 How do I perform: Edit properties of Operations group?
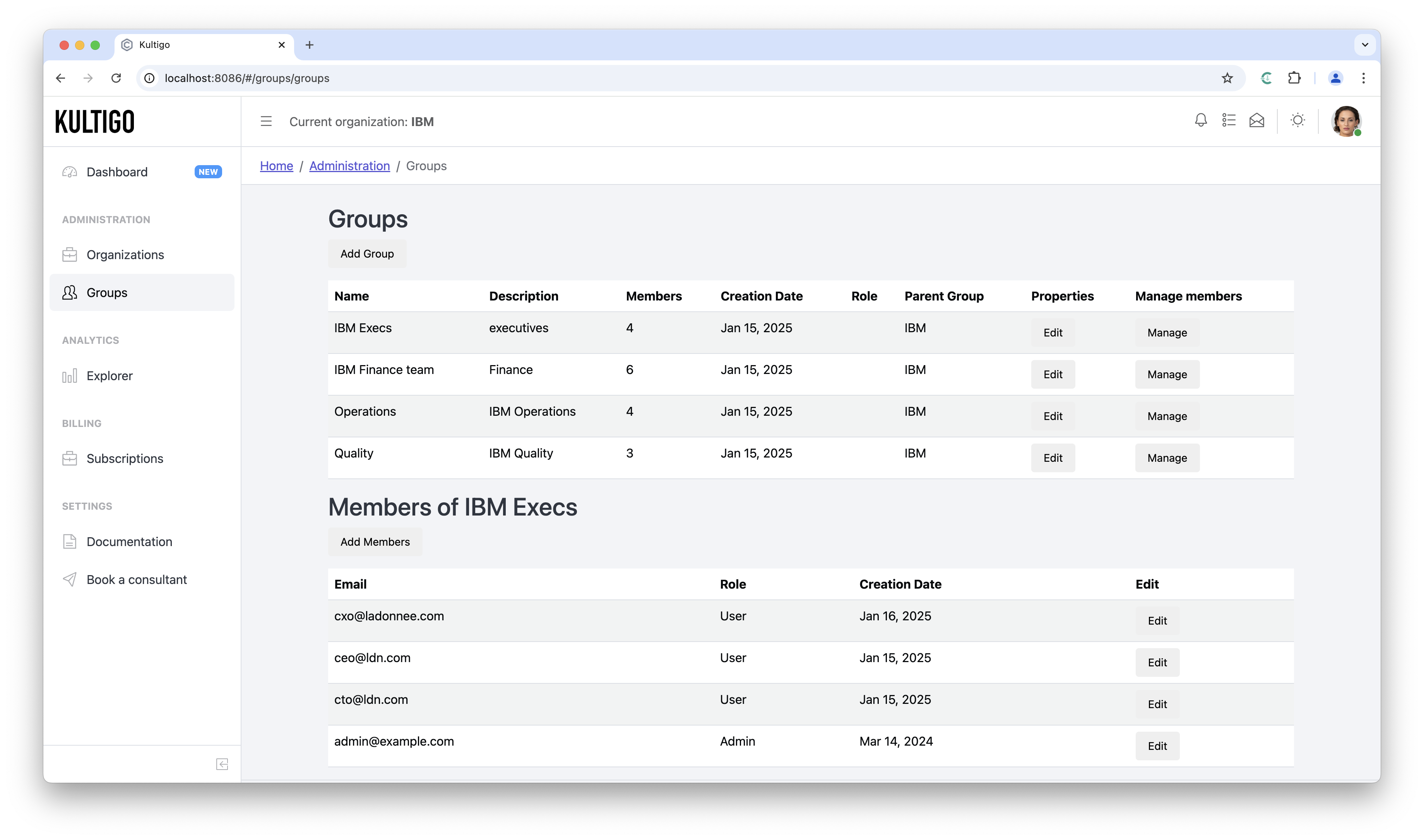click(1053, 416)
